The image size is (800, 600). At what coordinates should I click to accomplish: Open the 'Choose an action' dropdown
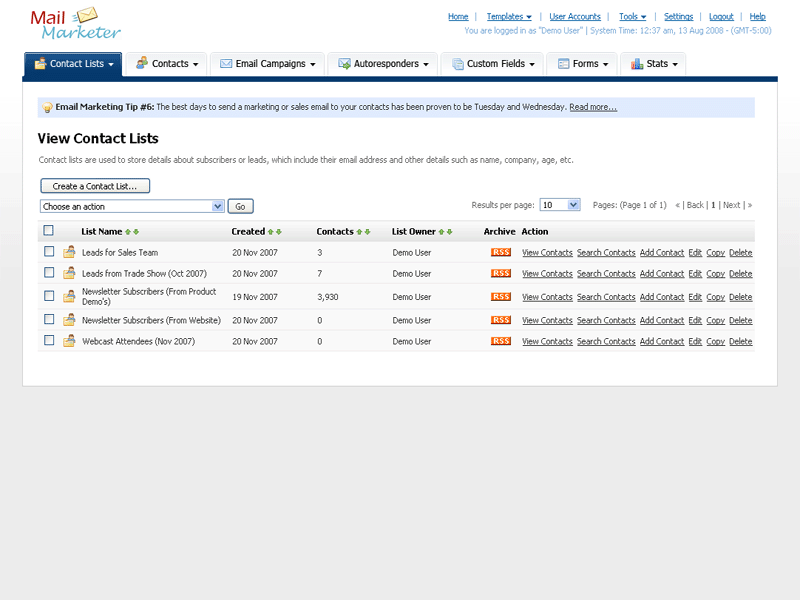click(x=132, y=206)
